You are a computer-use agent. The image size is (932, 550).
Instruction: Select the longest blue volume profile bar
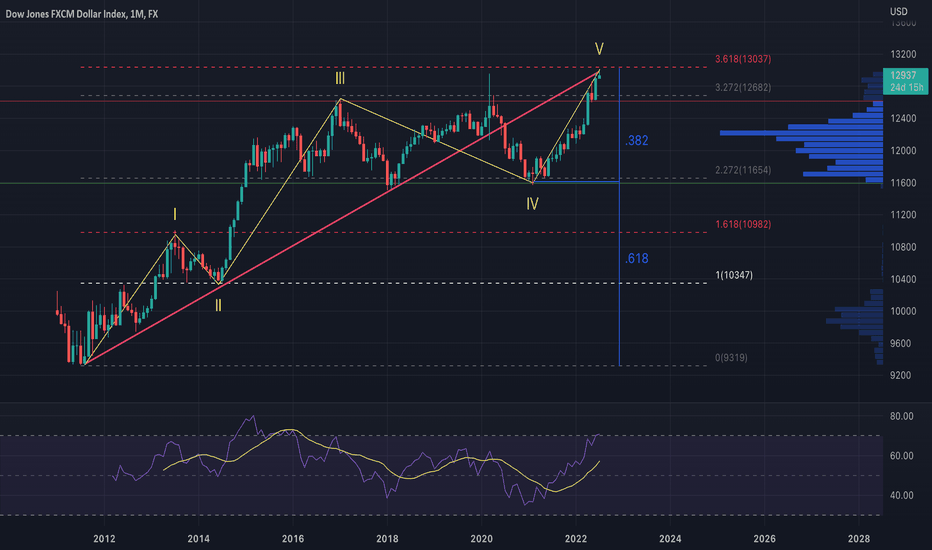click(801, 133)
